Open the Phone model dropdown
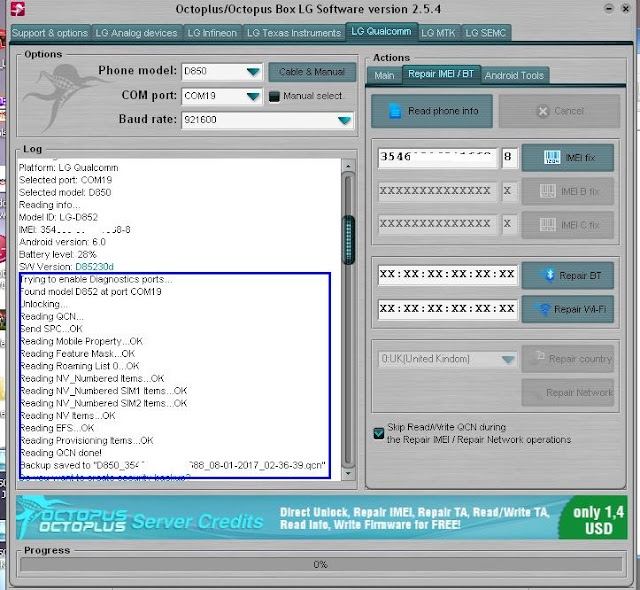 253,72
